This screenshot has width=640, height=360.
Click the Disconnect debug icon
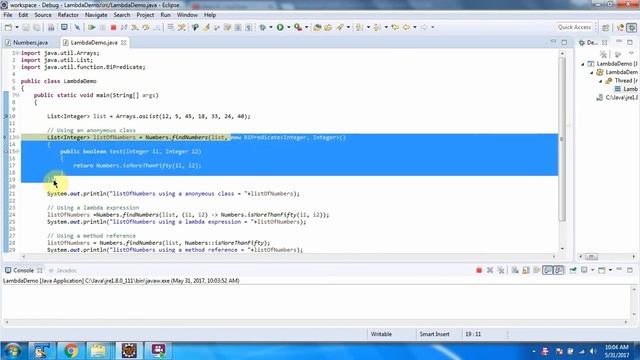pyautogui.click(x=124, y=27)
